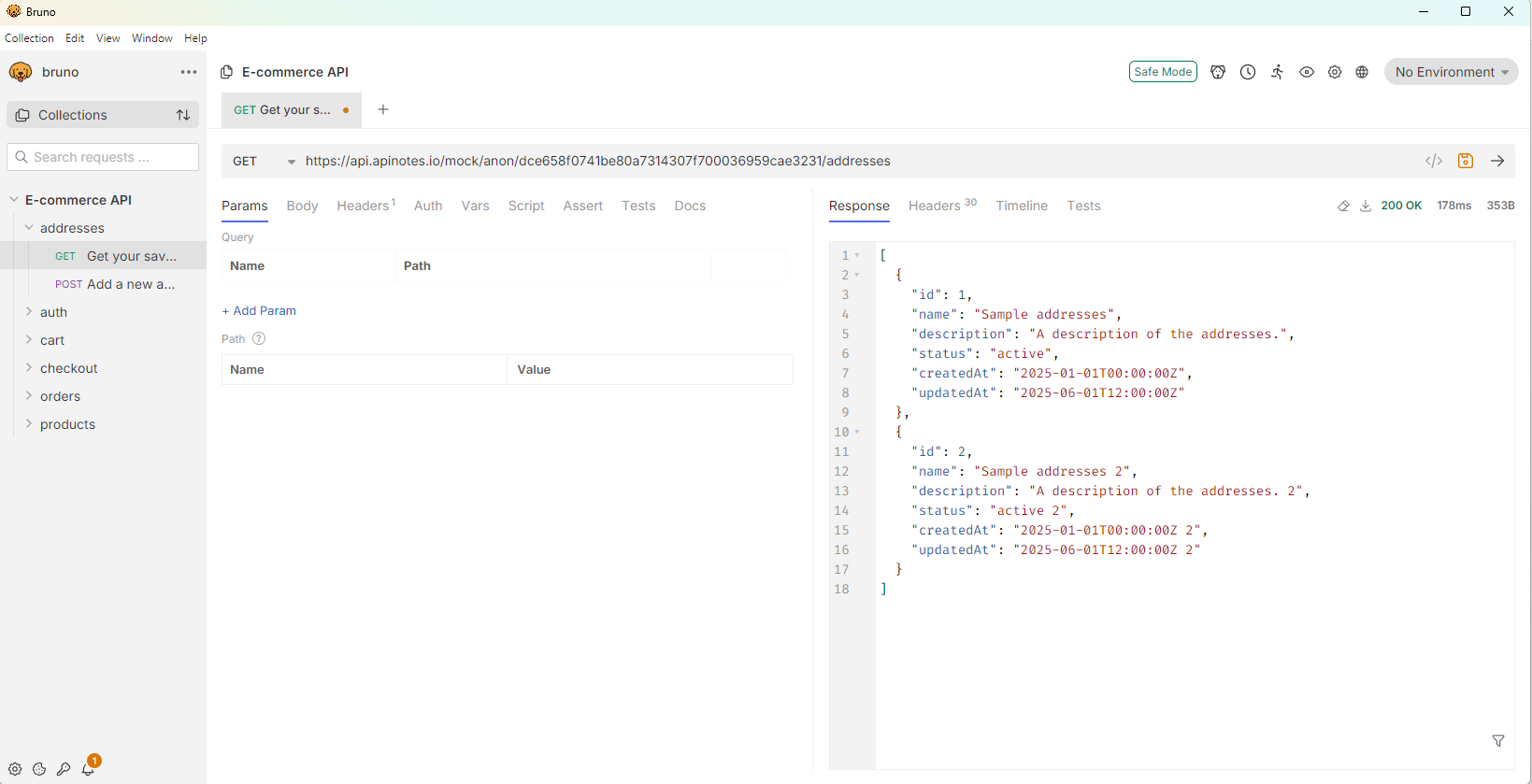Open the Collection menu
The height and width of the screenshot is (784, 1532).
click(29, 38)
